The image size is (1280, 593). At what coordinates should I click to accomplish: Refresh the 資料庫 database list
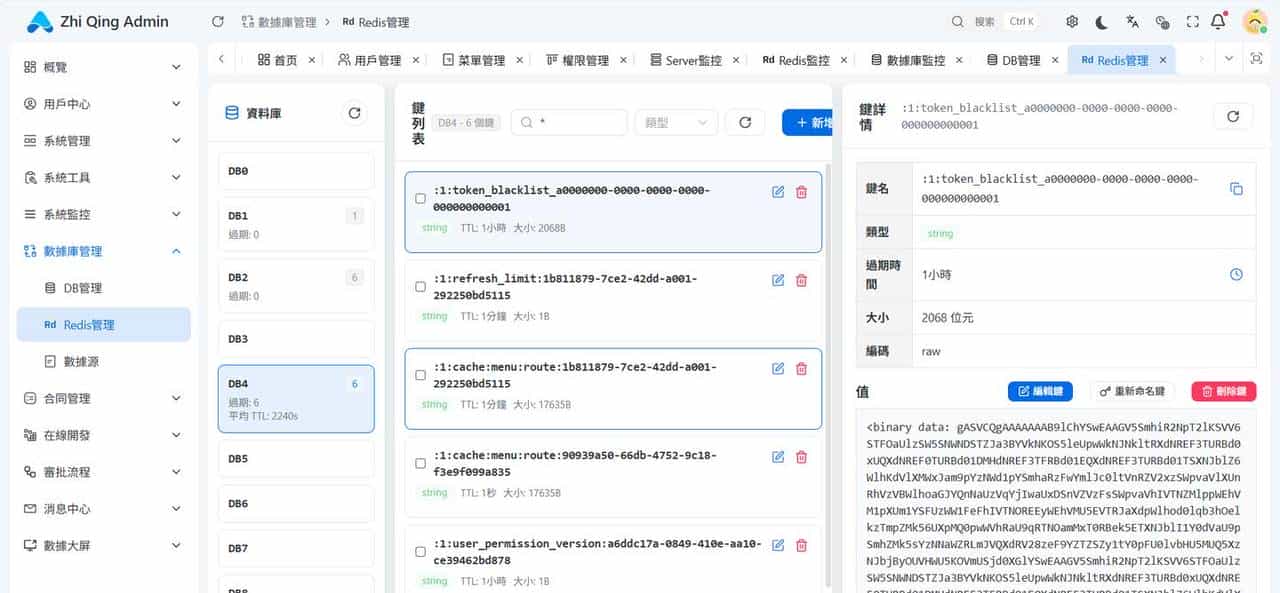tap(355, 113)
